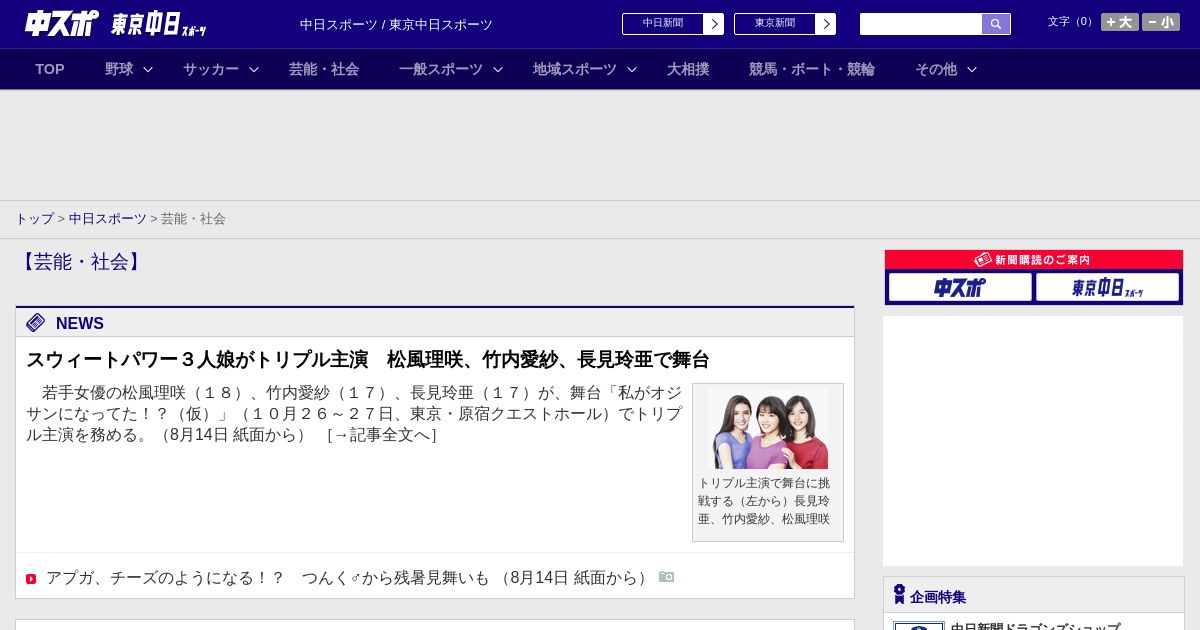Click the トップ breadcrumb link

click(x=34, y=219)
